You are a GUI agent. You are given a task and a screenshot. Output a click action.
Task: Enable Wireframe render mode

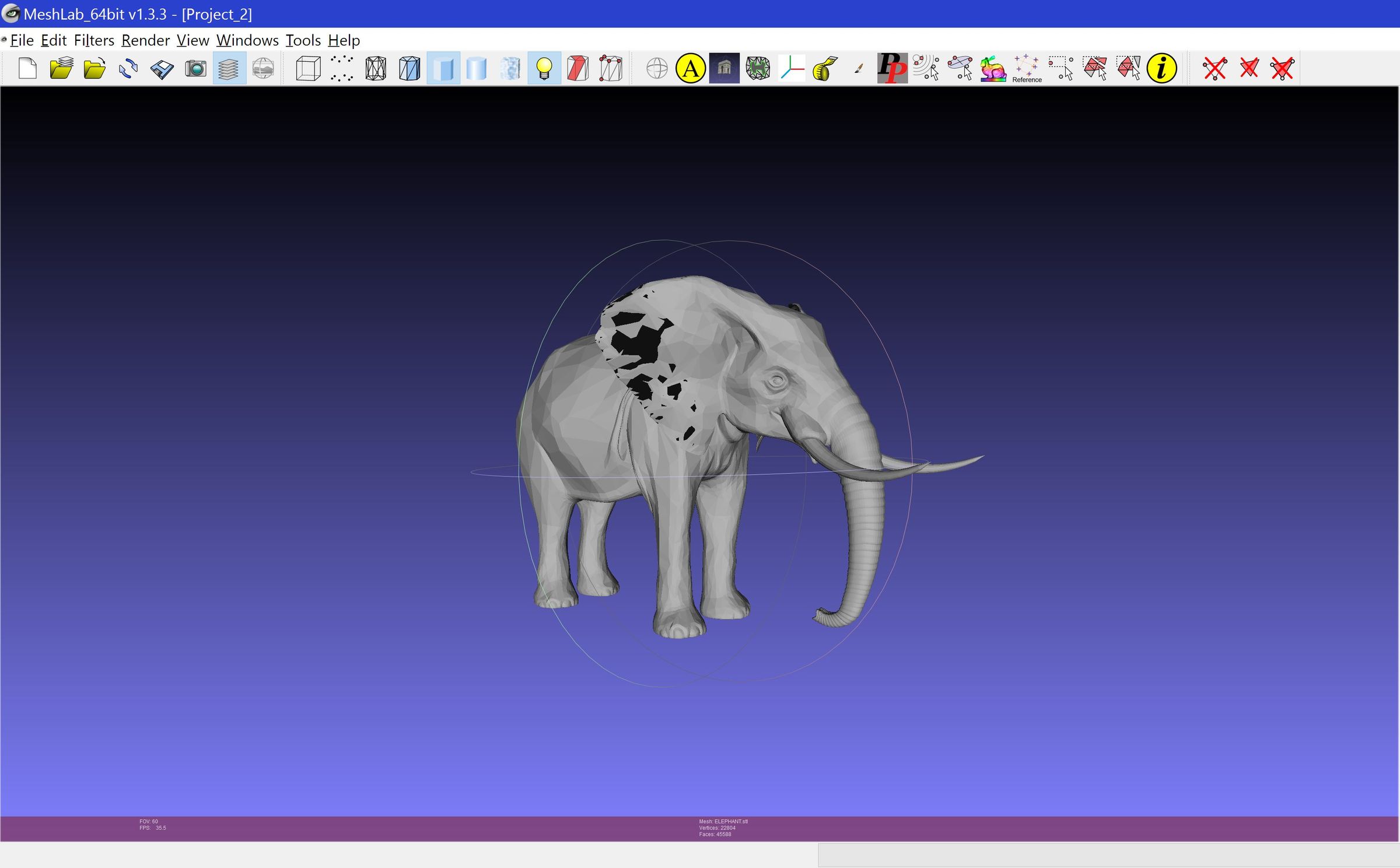[376, 68]
